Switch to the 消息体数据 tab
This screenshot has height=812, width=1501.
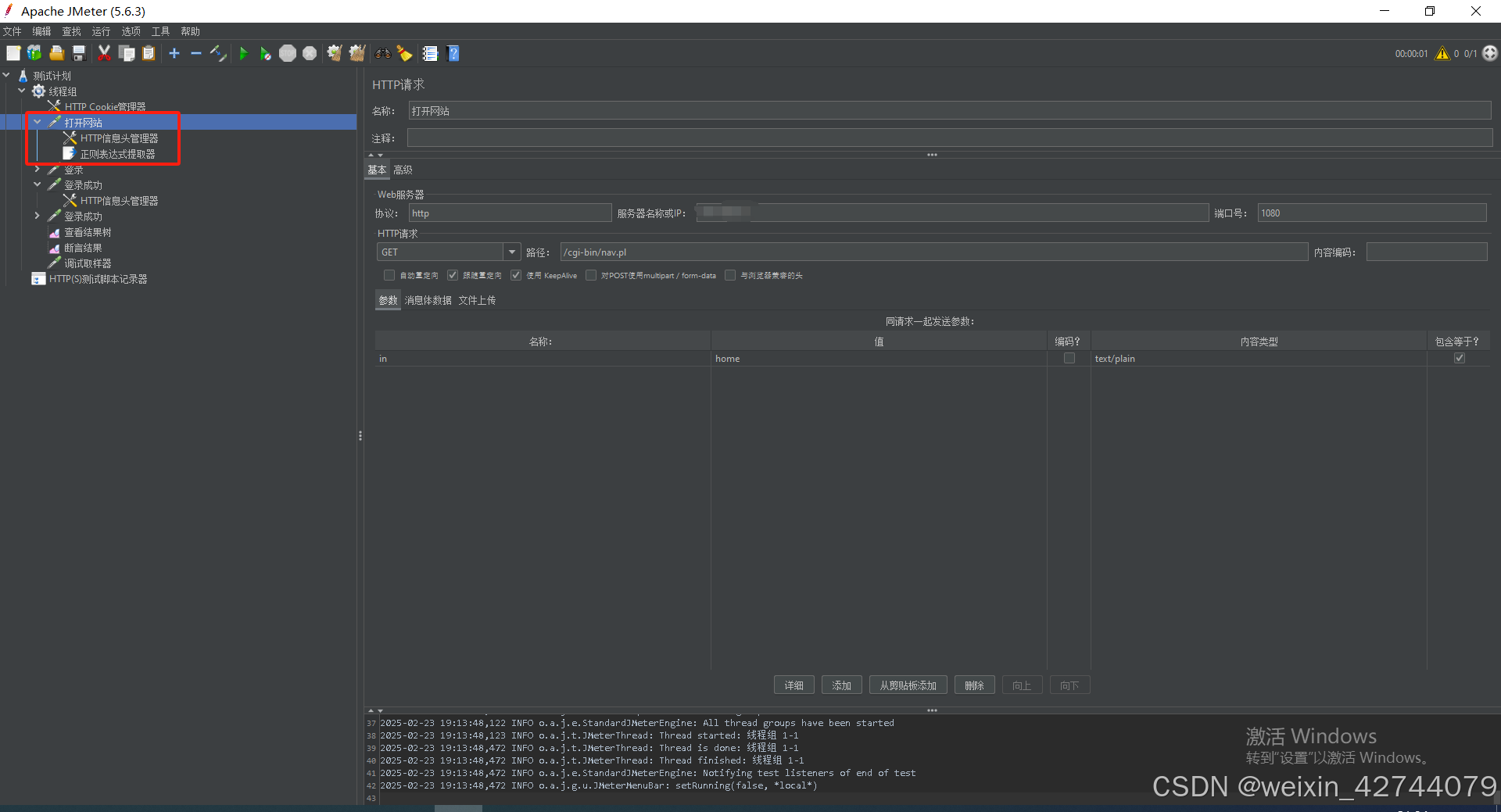(428, 300)
